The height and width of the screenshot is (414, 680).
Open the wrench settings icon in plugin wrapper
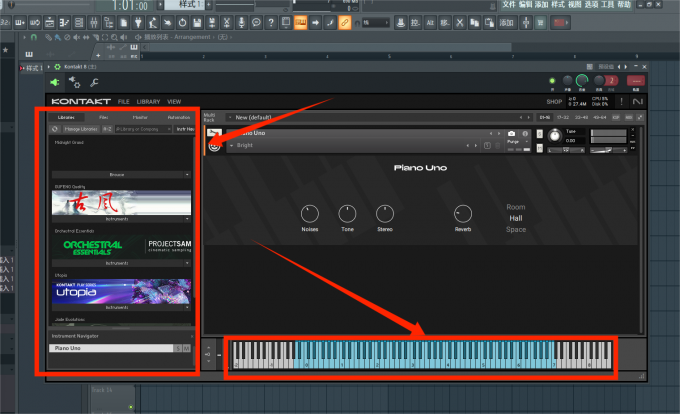click(94, 82)
